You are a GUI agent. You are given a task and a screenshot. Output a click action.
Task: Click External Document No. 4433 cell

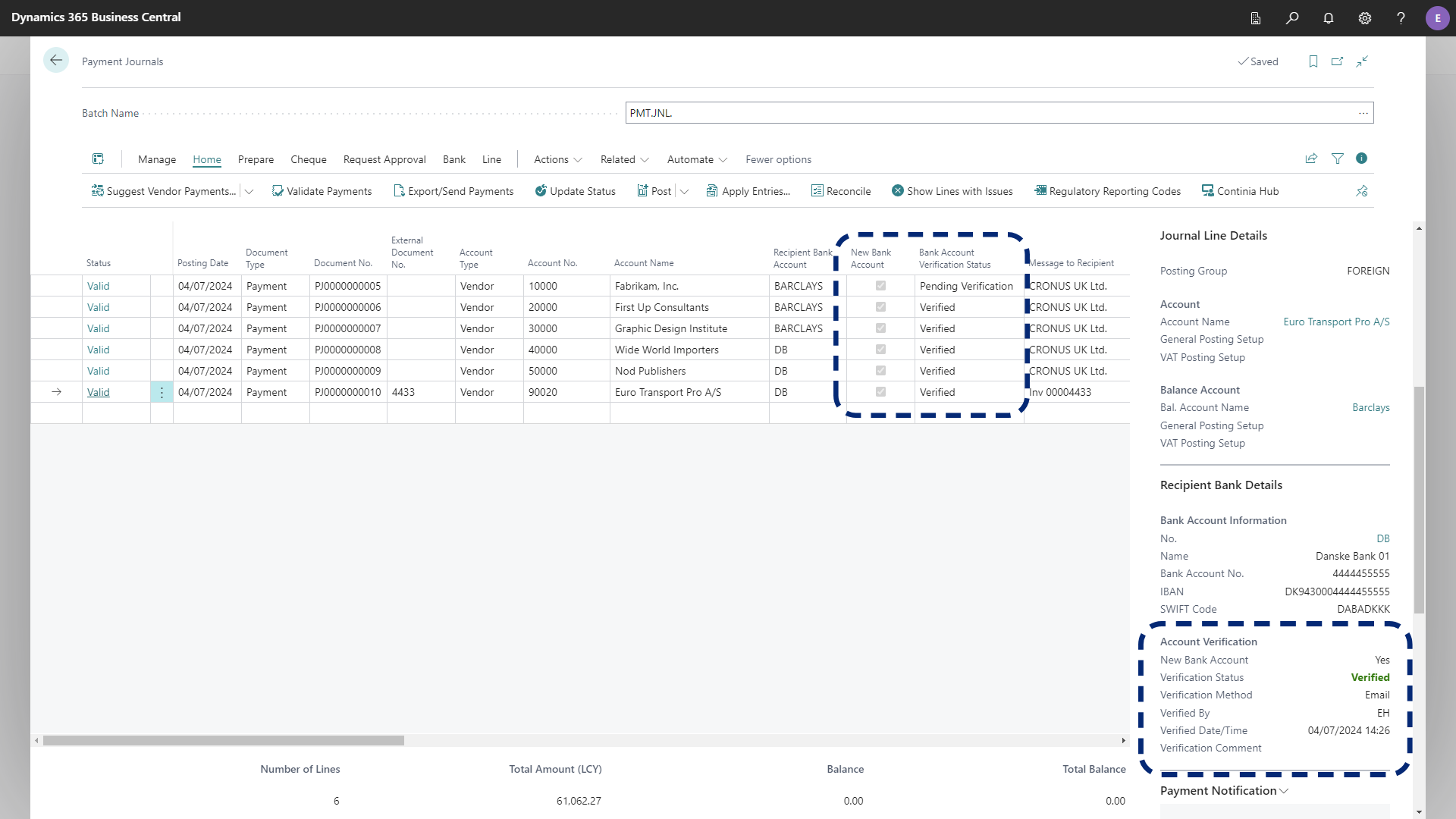click(421, 392)
